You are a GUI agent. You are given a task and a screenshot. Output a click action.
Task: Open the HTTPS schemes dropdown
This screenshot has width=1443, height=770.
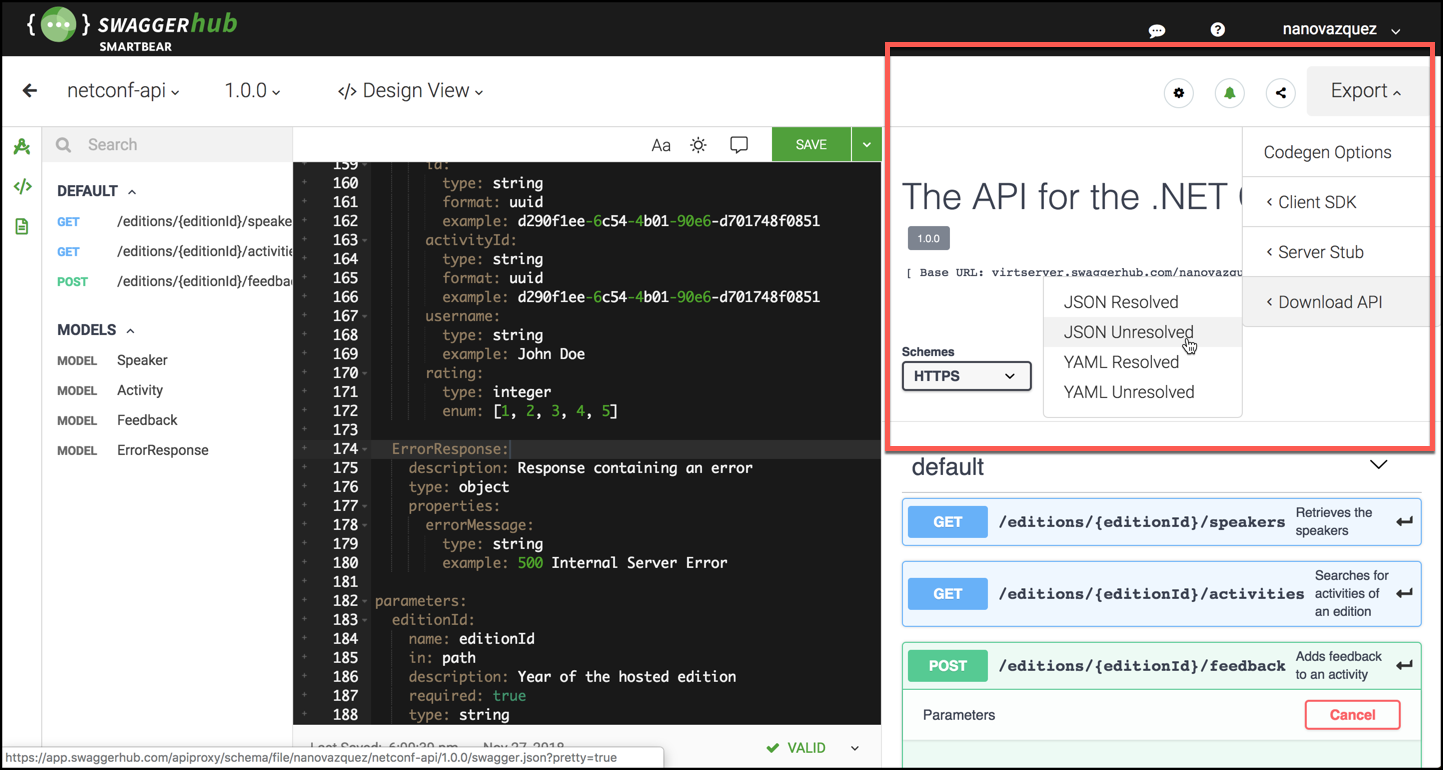(966, 376)
